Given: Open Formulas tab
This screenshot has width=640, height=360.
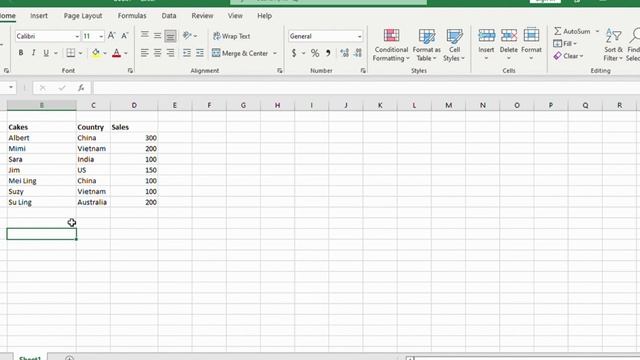Looking at the screenshot, I should 132,16.
